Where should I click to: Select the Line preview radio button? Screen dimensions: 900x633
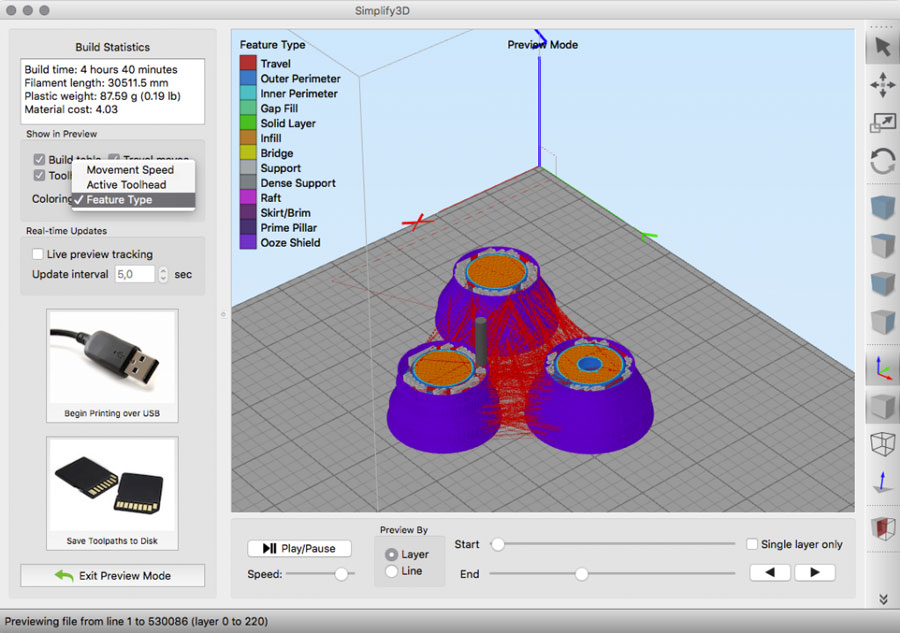pyautogui.click(x=391, y=571)
